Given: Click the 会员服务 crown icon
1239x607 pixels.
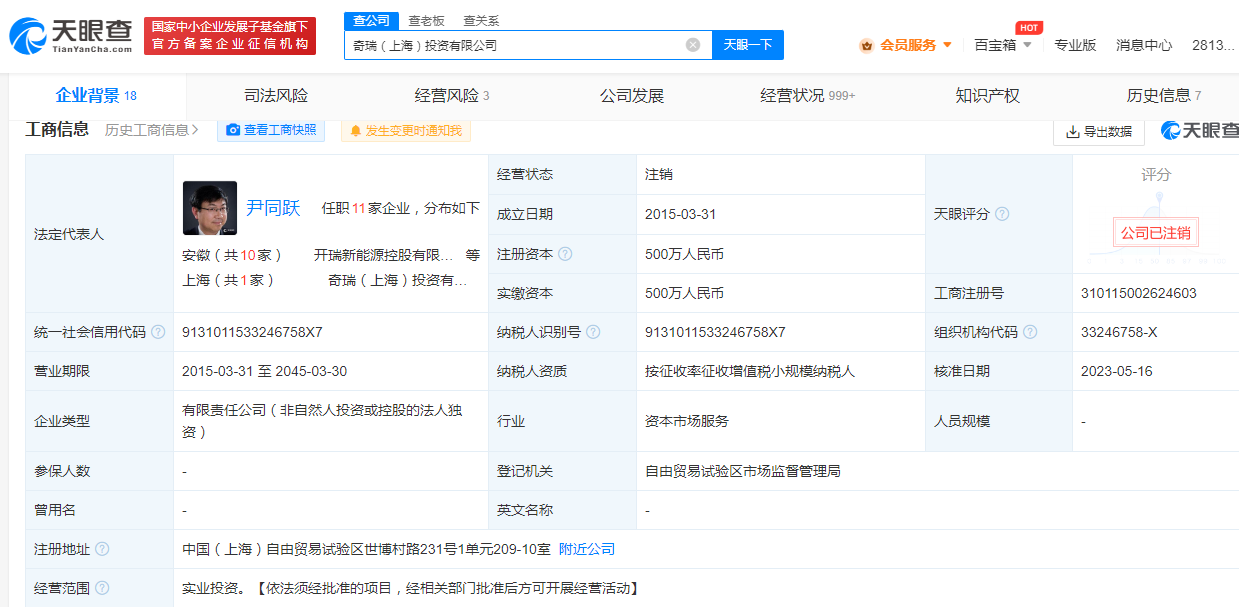Looking at the screenshot, I should [867, 45].
